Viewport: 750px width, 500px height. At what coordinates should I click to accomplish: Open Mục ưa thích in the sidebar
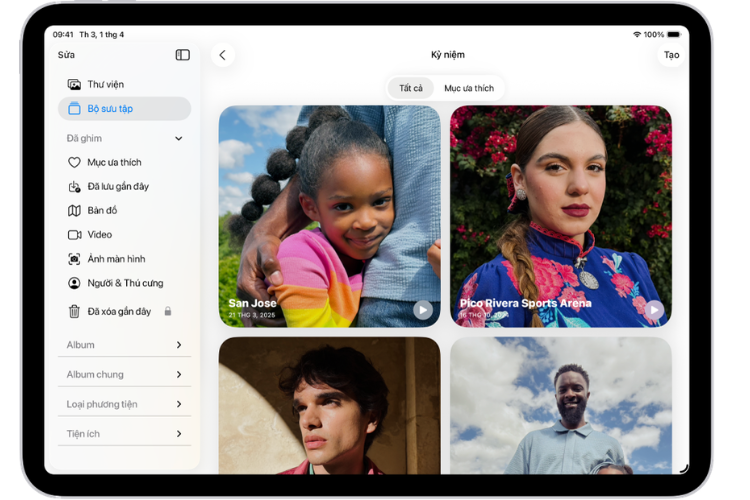[124, 163]
